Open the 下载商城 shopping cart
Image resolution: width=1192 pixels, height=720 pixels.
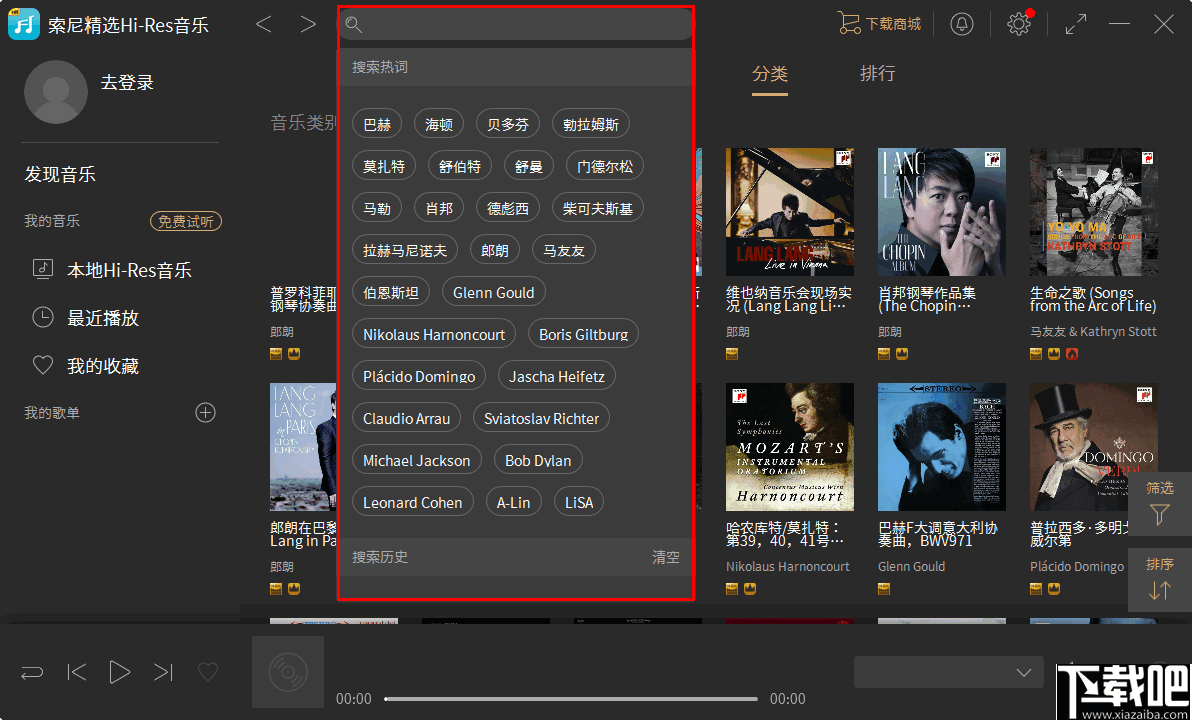880,24
